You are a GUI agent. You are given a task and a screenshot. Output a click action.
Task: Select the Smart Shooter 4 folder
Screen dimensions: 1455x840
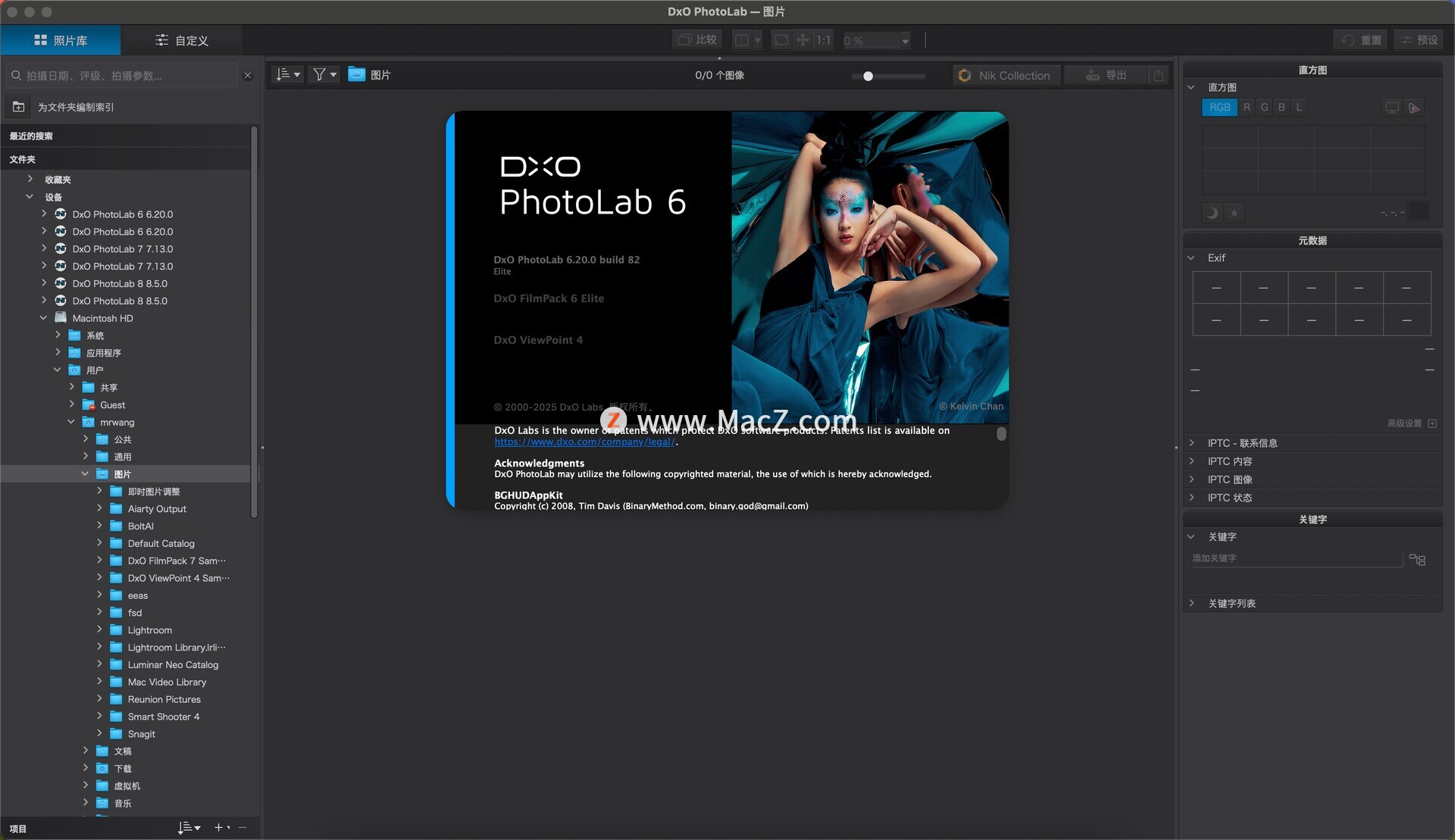pyautogui.click(x=164, y=717)
